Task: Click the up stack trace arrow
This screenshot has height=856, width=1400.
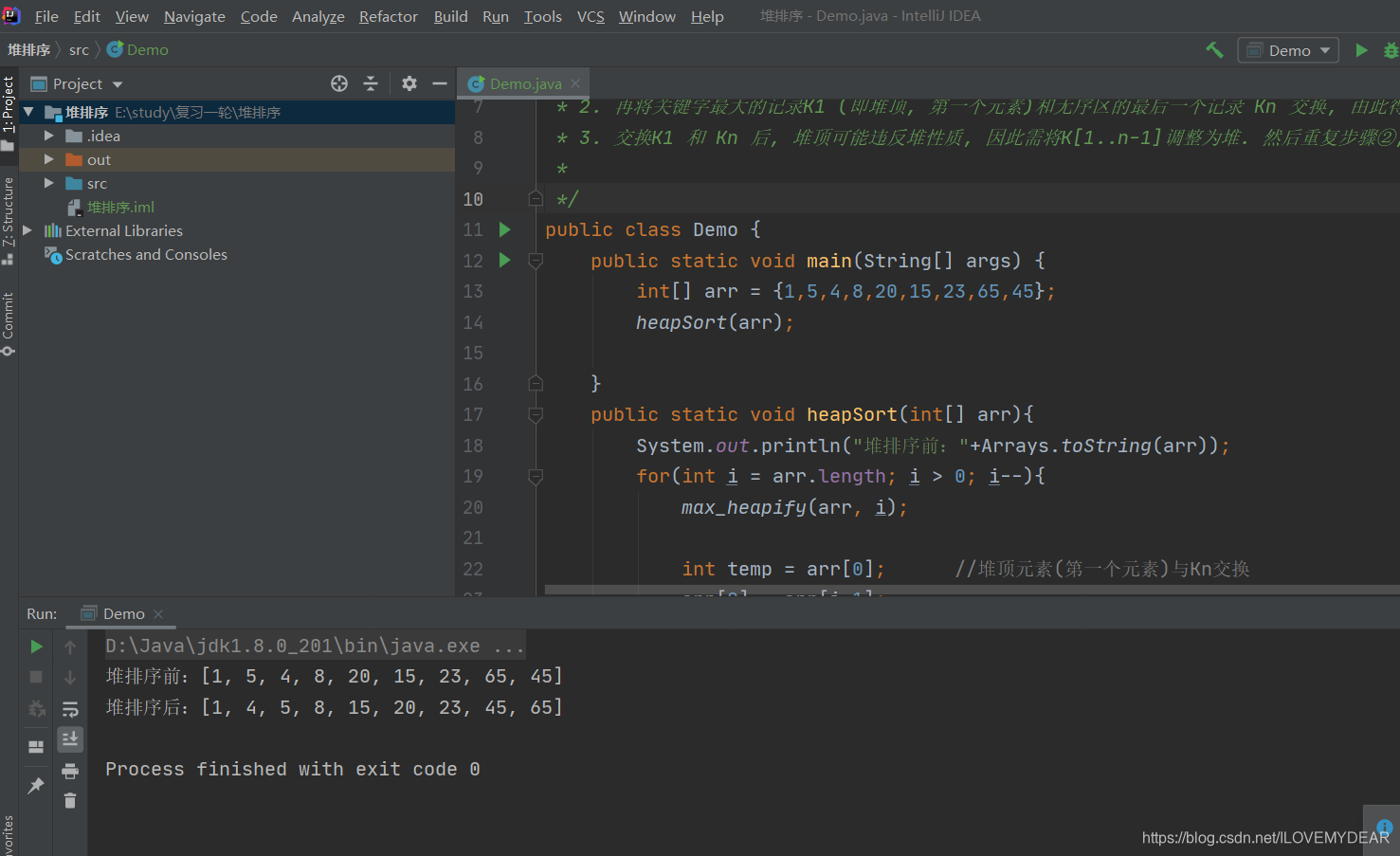Action: coord(70,647)
